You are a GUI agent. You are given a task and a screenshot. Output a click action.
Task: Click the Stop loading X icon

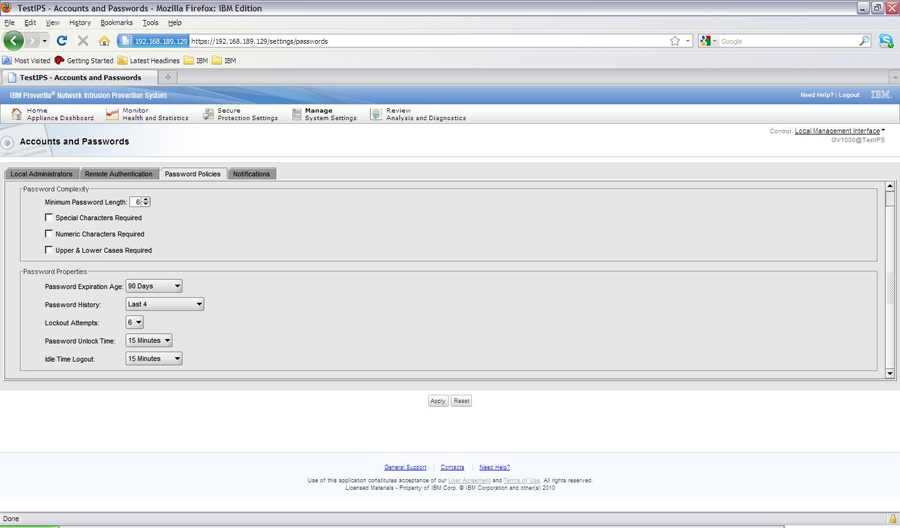click(83, 41)
